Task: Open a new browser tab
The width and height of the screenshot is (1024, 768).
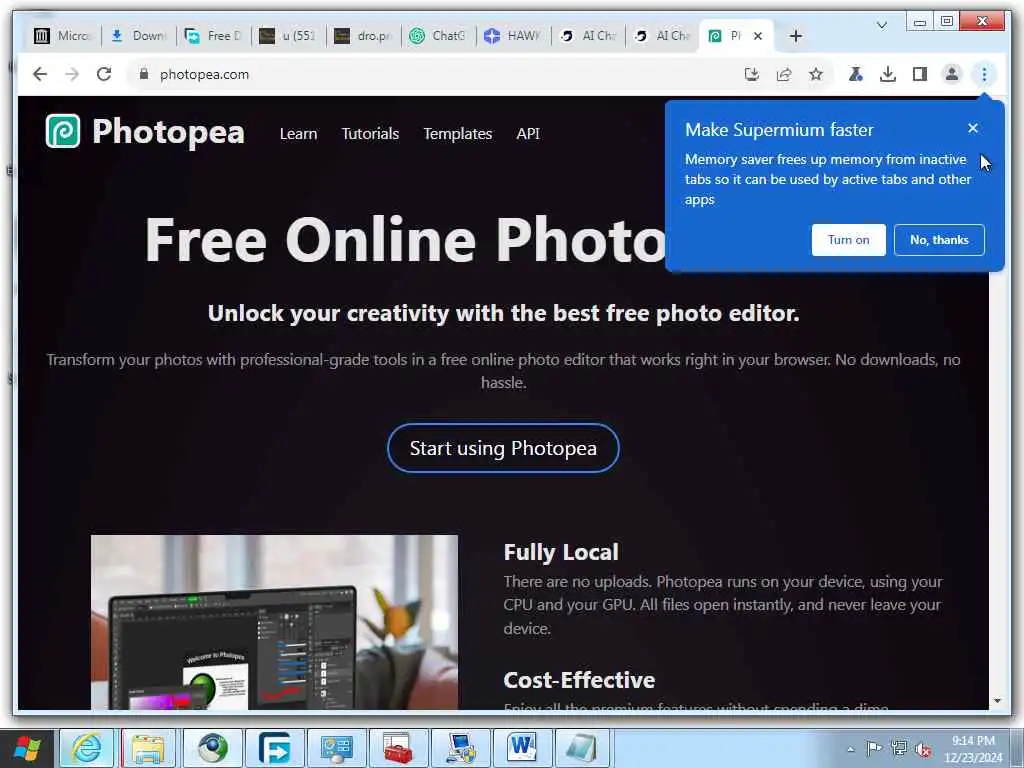Action: coord(795,36)
